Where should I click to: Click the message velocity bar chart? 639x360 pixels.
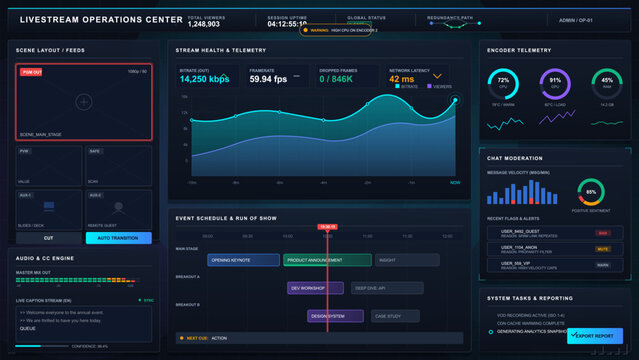(522, 192)
